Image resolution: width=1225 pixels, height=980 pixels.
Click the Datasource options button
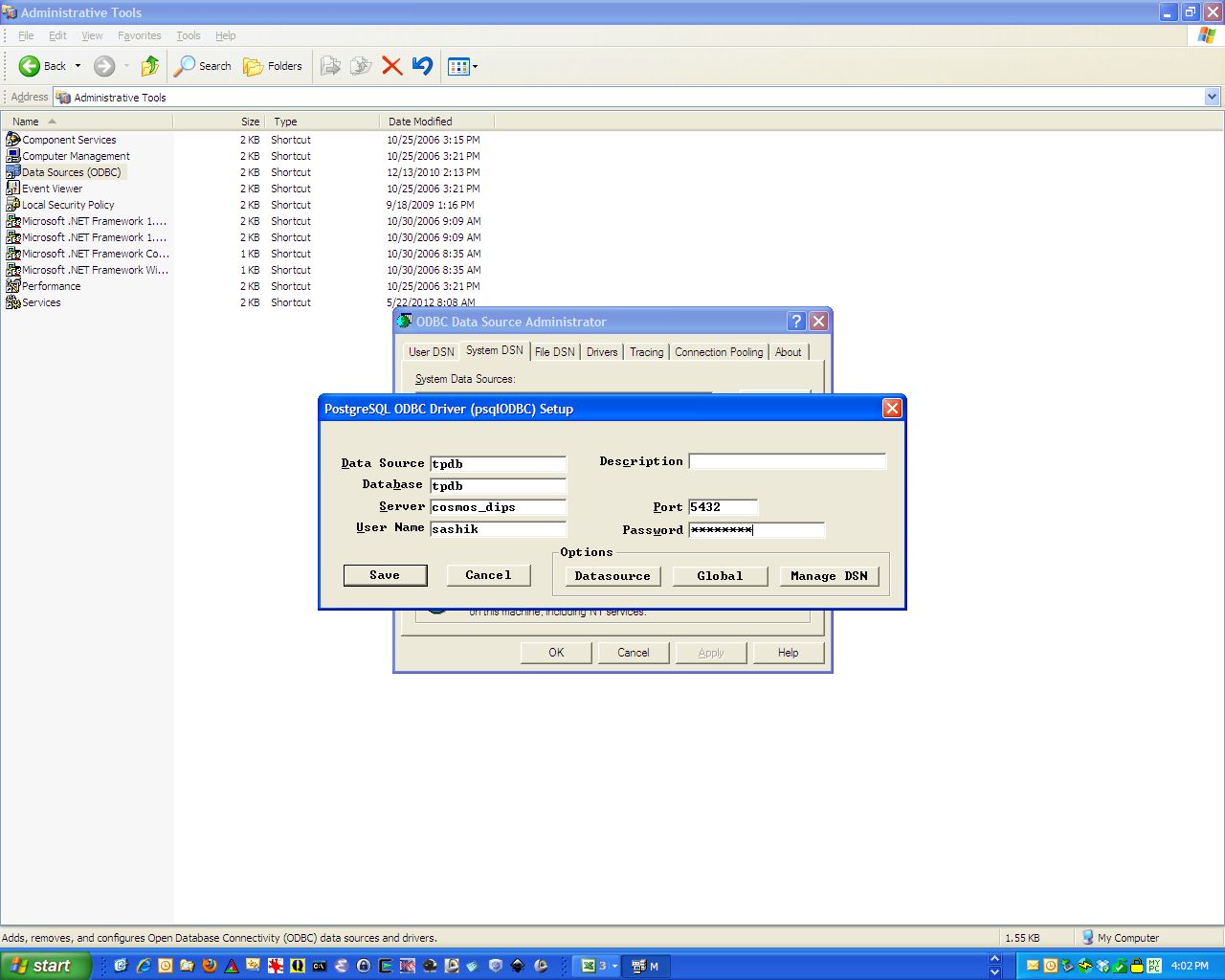pyautogui.click(x=612, y=576)
